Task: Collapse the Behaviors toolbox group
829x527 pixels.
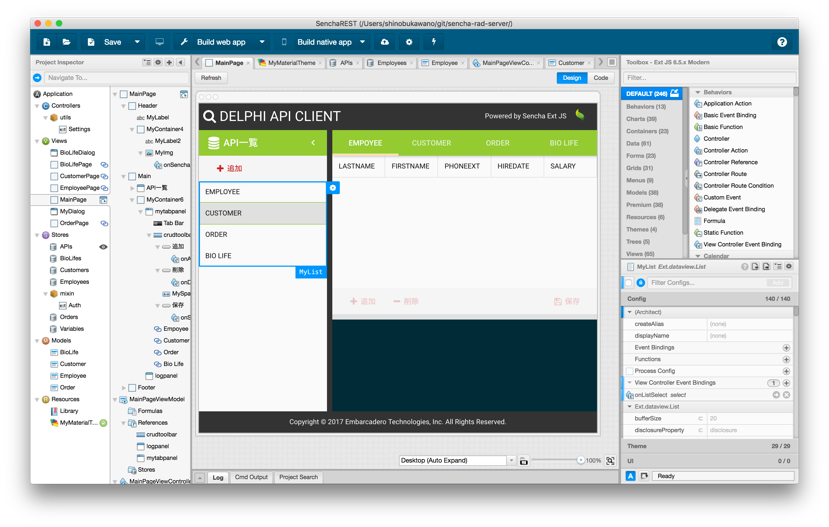Action: (x=698, y=92)
